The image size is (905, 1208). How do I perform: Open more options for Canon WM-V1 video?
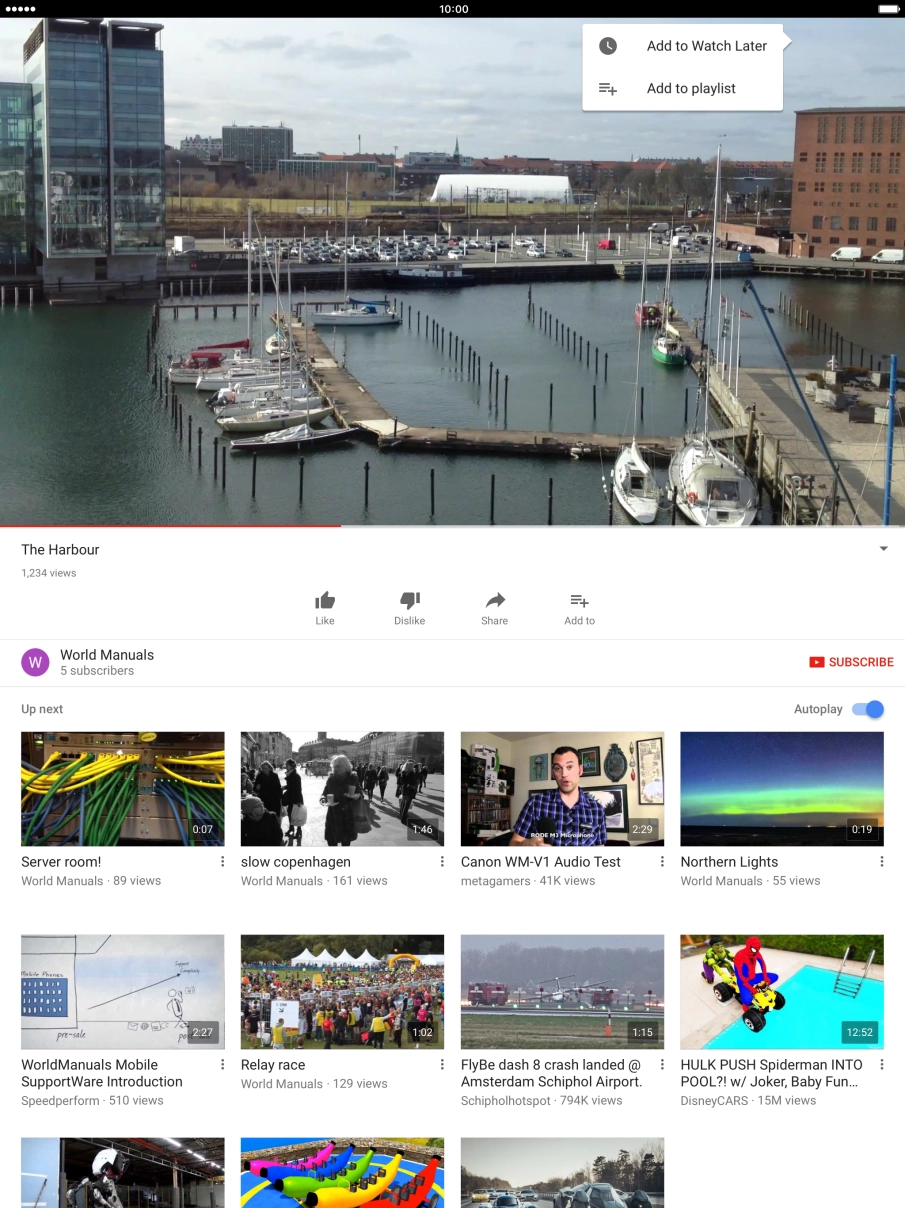pyautogui.click(x=661, y=862)
